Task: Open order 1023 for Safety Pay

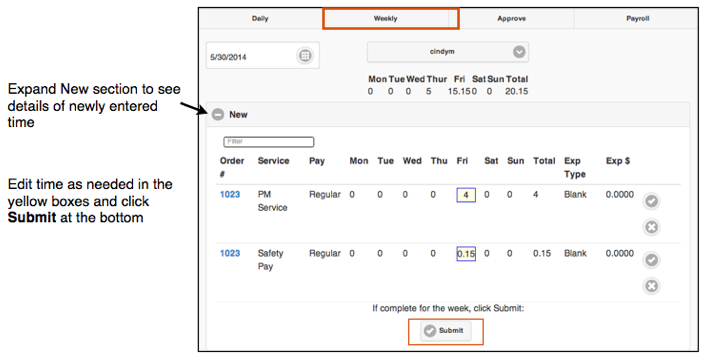Action: [x=230, y=254]
